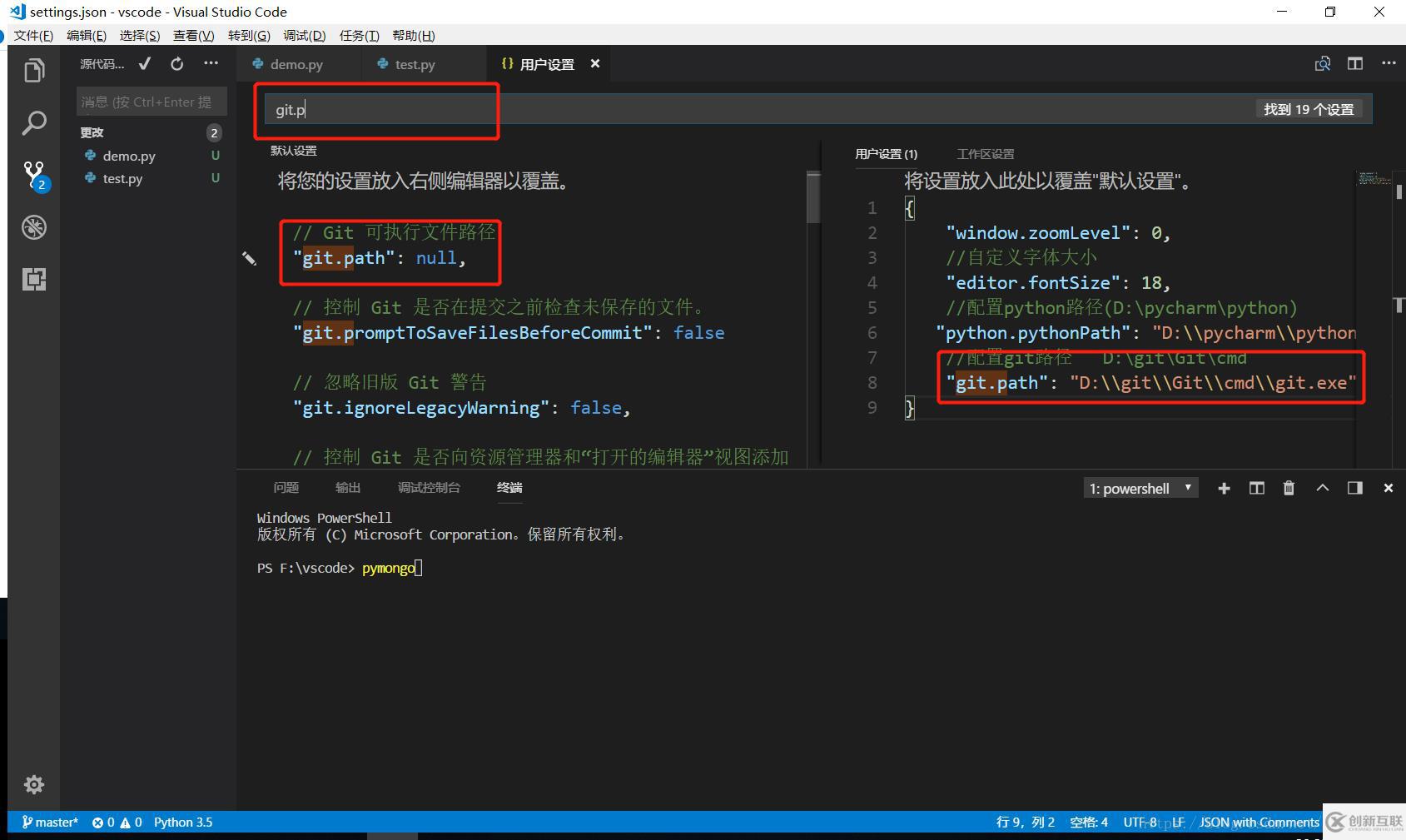
Task: Open the Explorer view in the activity bar
Action: click(x=33, y=70)
